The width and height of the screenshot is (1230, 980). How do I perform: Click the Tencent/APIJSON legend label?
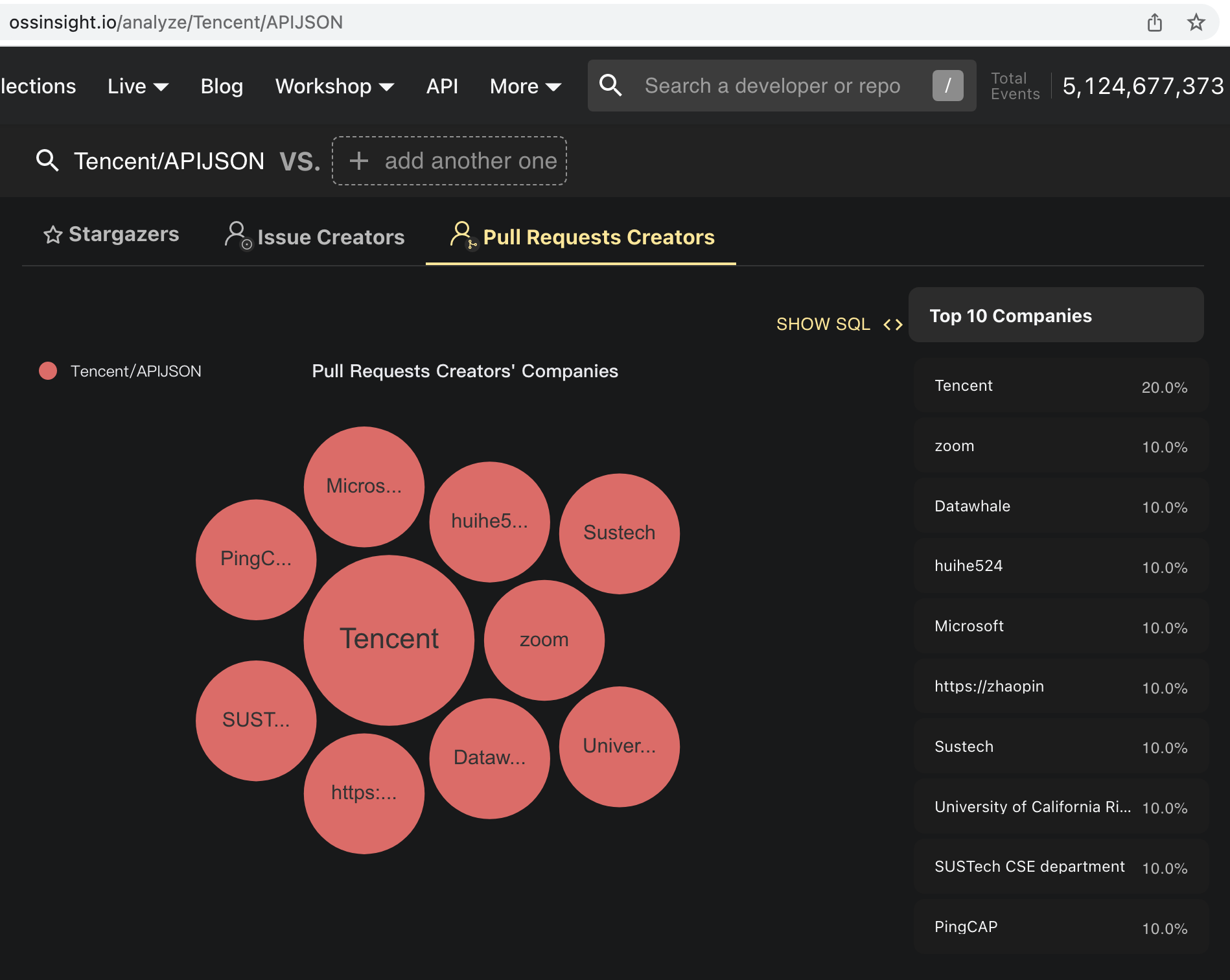click(136, 371)
